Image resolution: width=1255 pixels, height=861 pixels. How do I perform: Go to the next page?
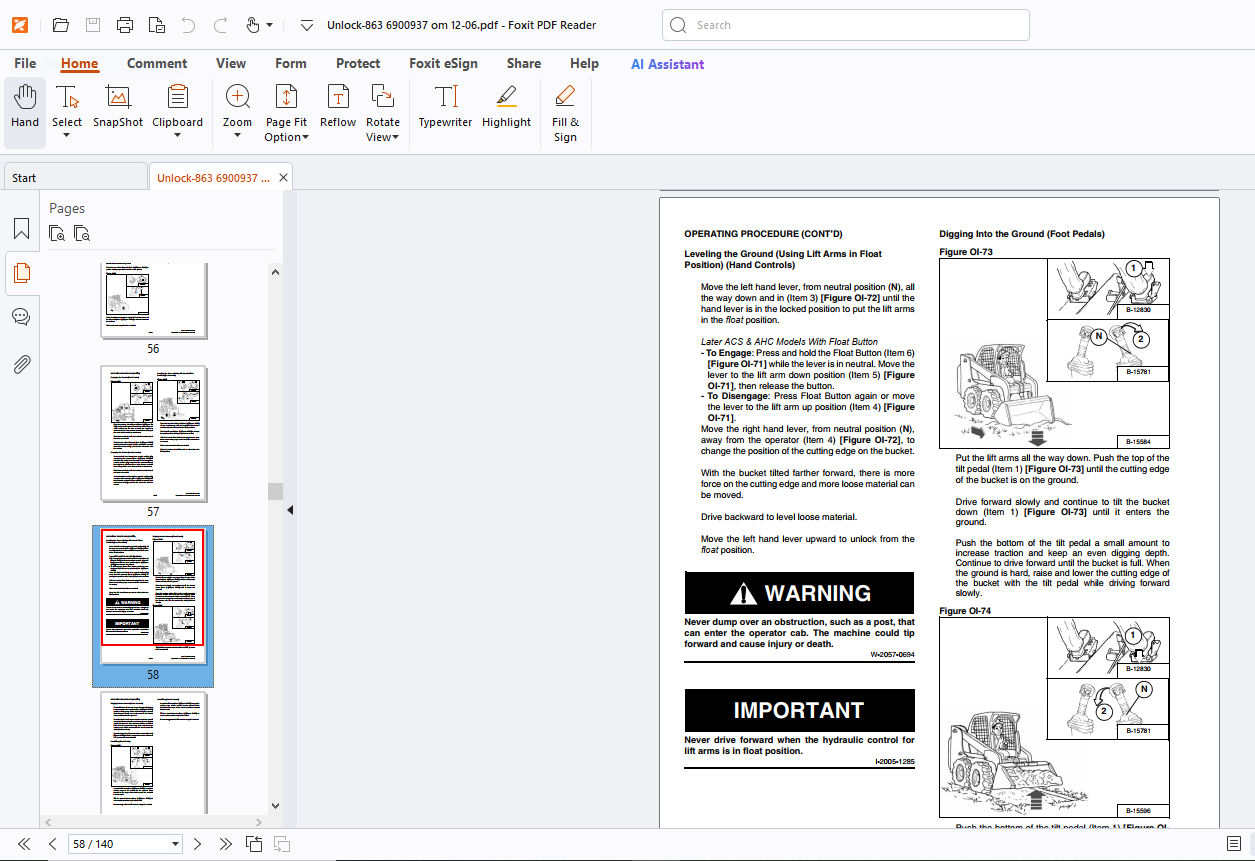197,844
